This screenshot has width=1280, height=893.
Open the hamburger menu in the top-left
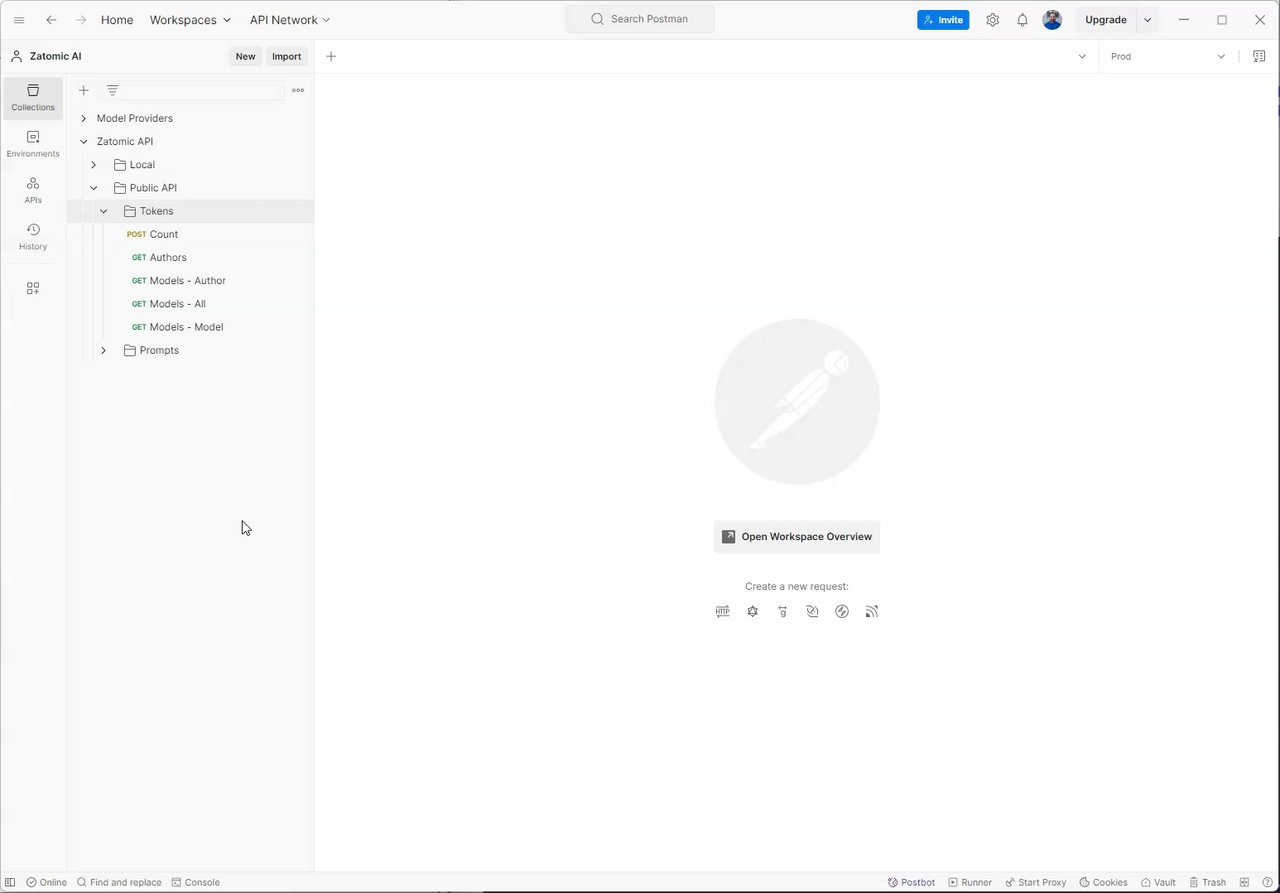click(x=19, y=20)
